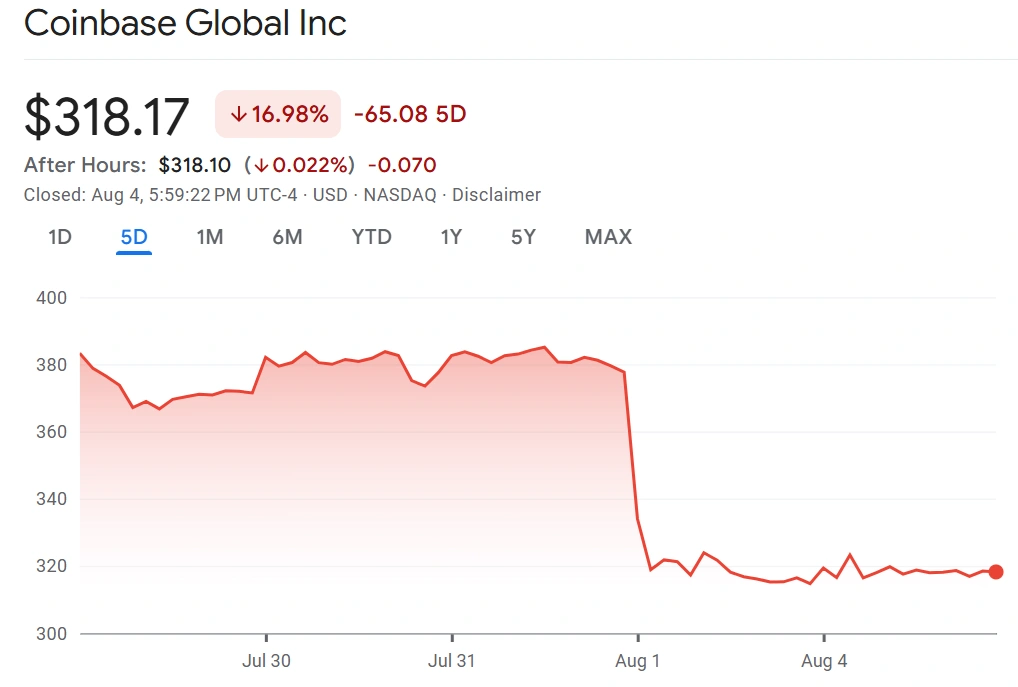
Task: Show the YTD price chart
Action: coord(371,237)
